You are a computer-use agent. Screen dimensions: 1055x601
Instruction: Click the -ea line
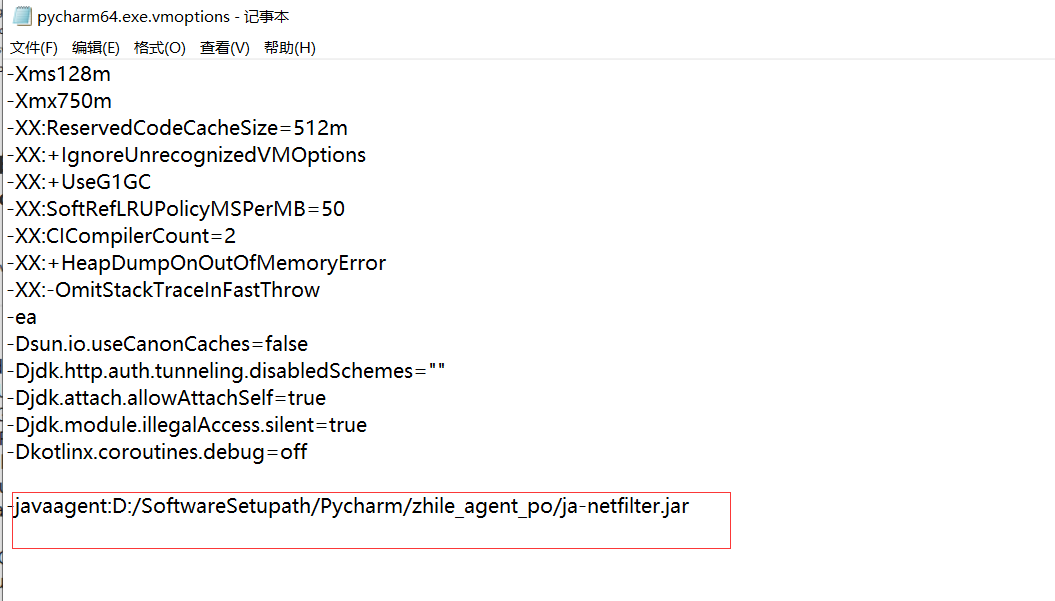[22, 317]
